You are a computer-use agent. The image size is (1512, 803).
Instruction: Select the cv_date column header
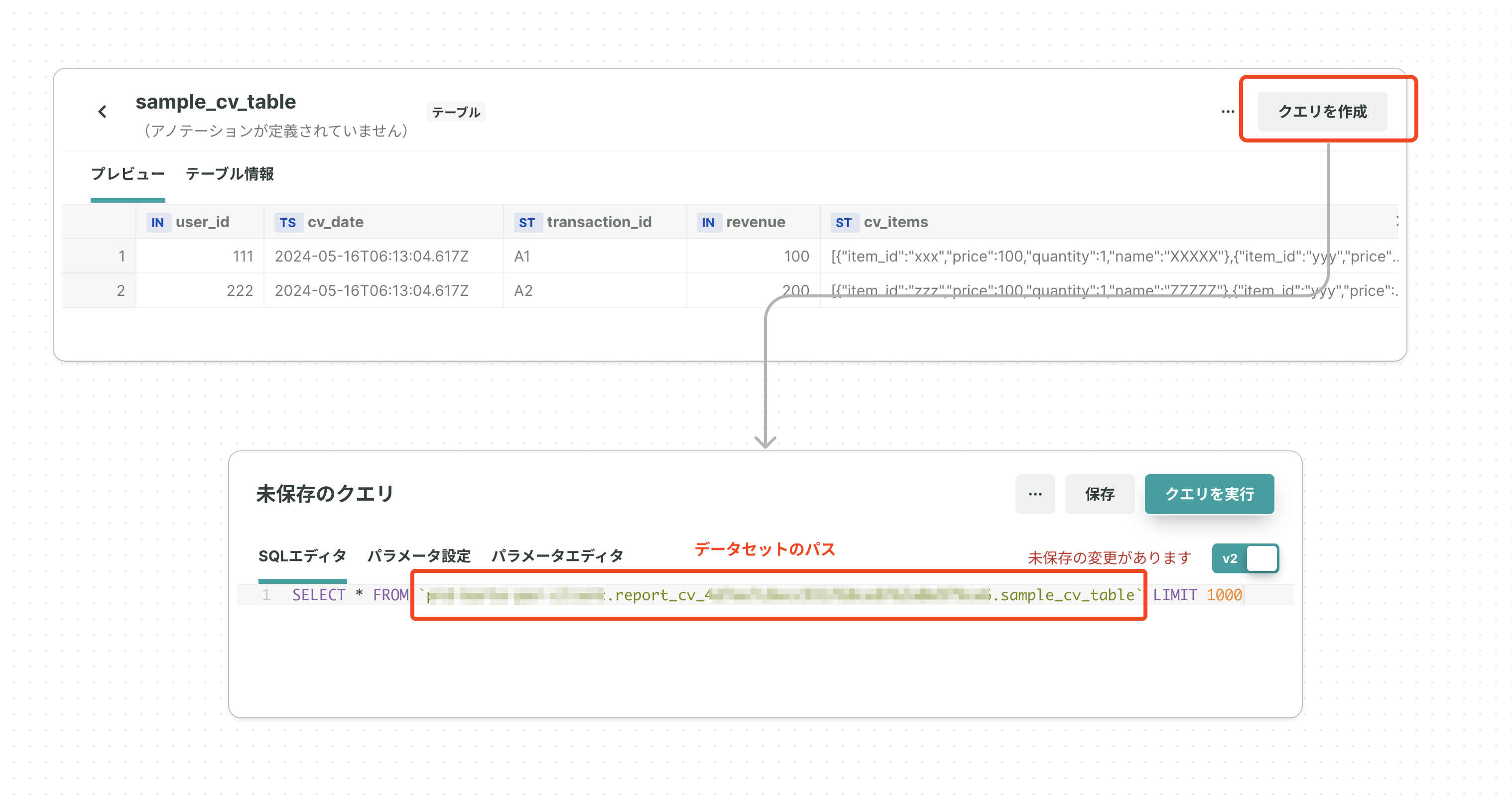pyautogui.click(x=384, y=222)
